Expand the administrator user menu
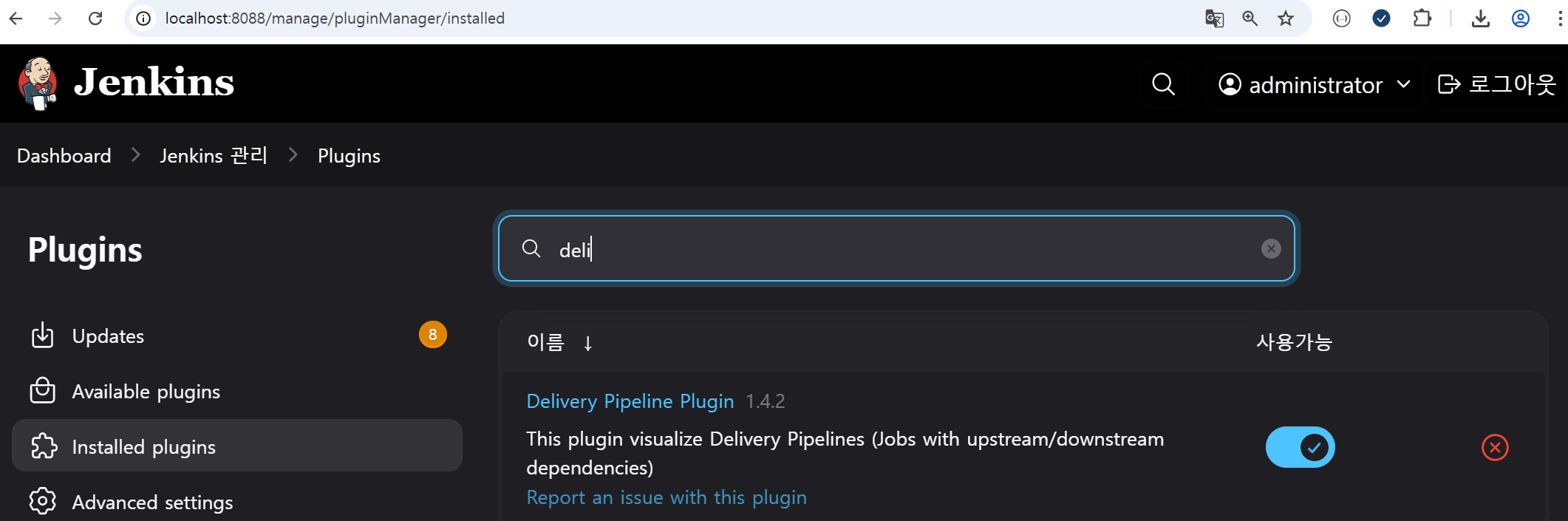 1314,85
